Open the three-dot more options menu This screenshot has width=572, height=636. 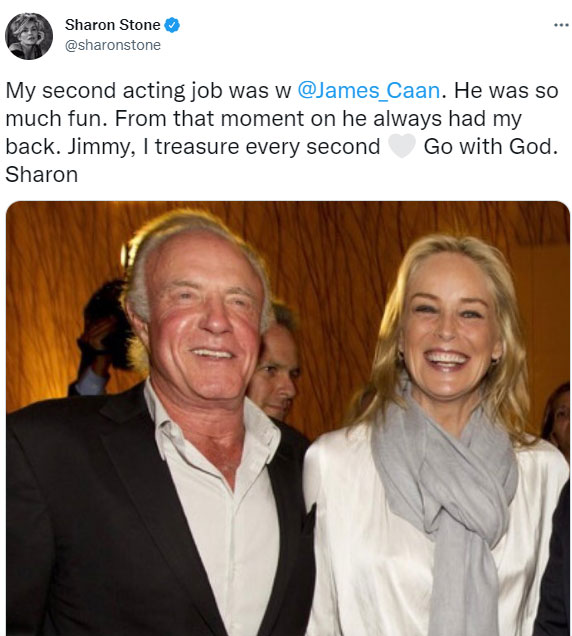561,25
